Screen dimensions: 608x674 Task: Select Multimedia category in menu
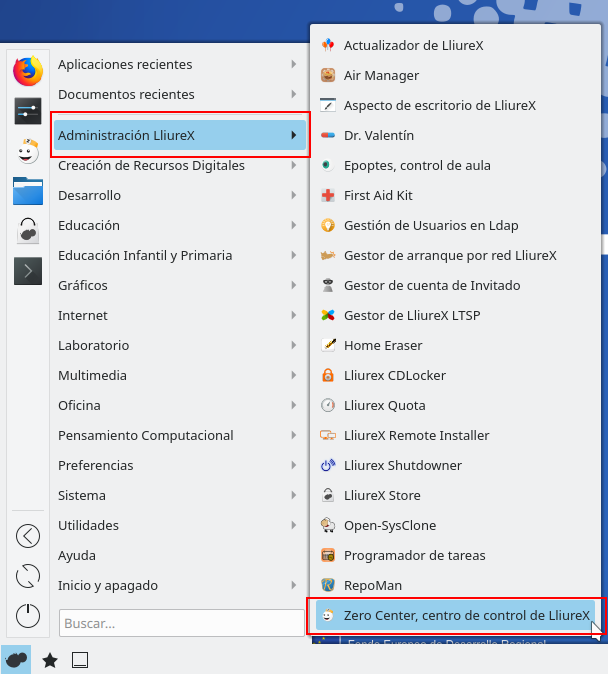pyautogui.click(x=92, y=375)
